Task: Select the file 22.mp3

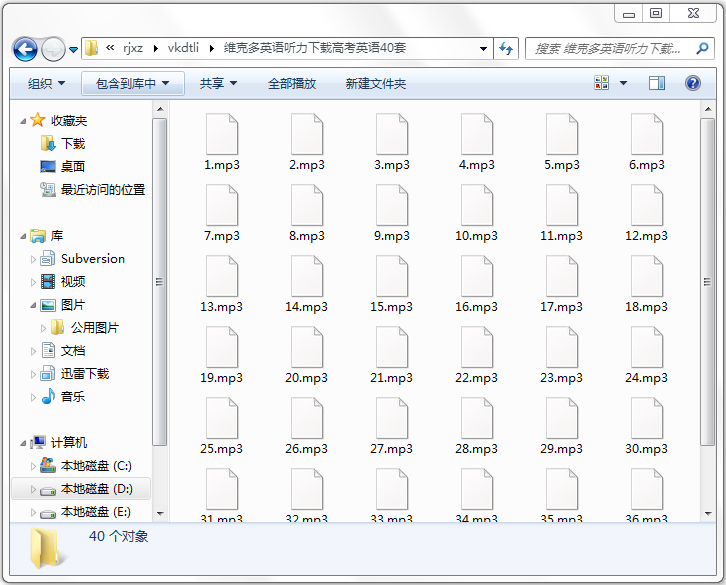Action: (476, 355)
